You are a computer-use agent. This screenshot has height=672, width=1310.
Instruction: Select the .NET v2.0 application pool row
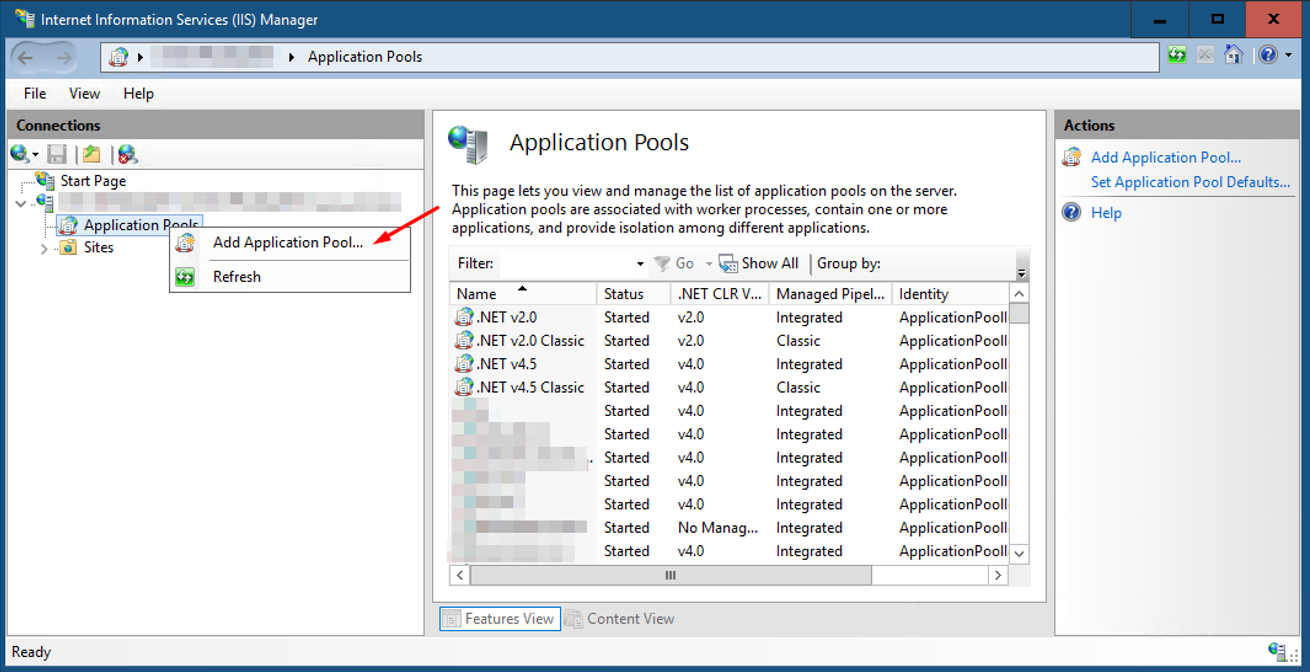tap(730, 318)
